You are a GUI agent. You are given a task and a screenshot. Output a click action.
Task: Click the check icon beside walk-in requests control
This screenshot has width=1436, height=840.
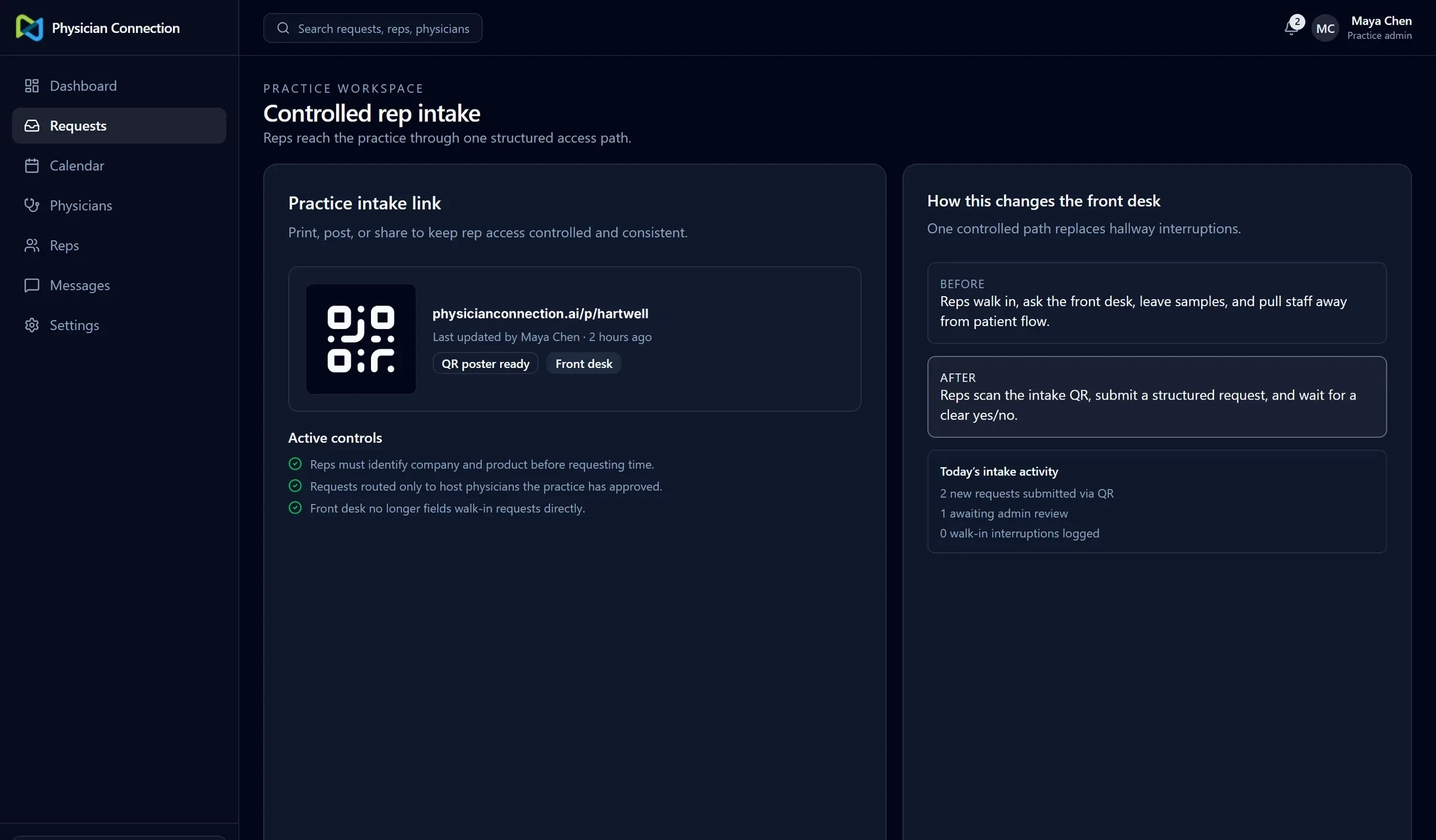tap(295, 508)
